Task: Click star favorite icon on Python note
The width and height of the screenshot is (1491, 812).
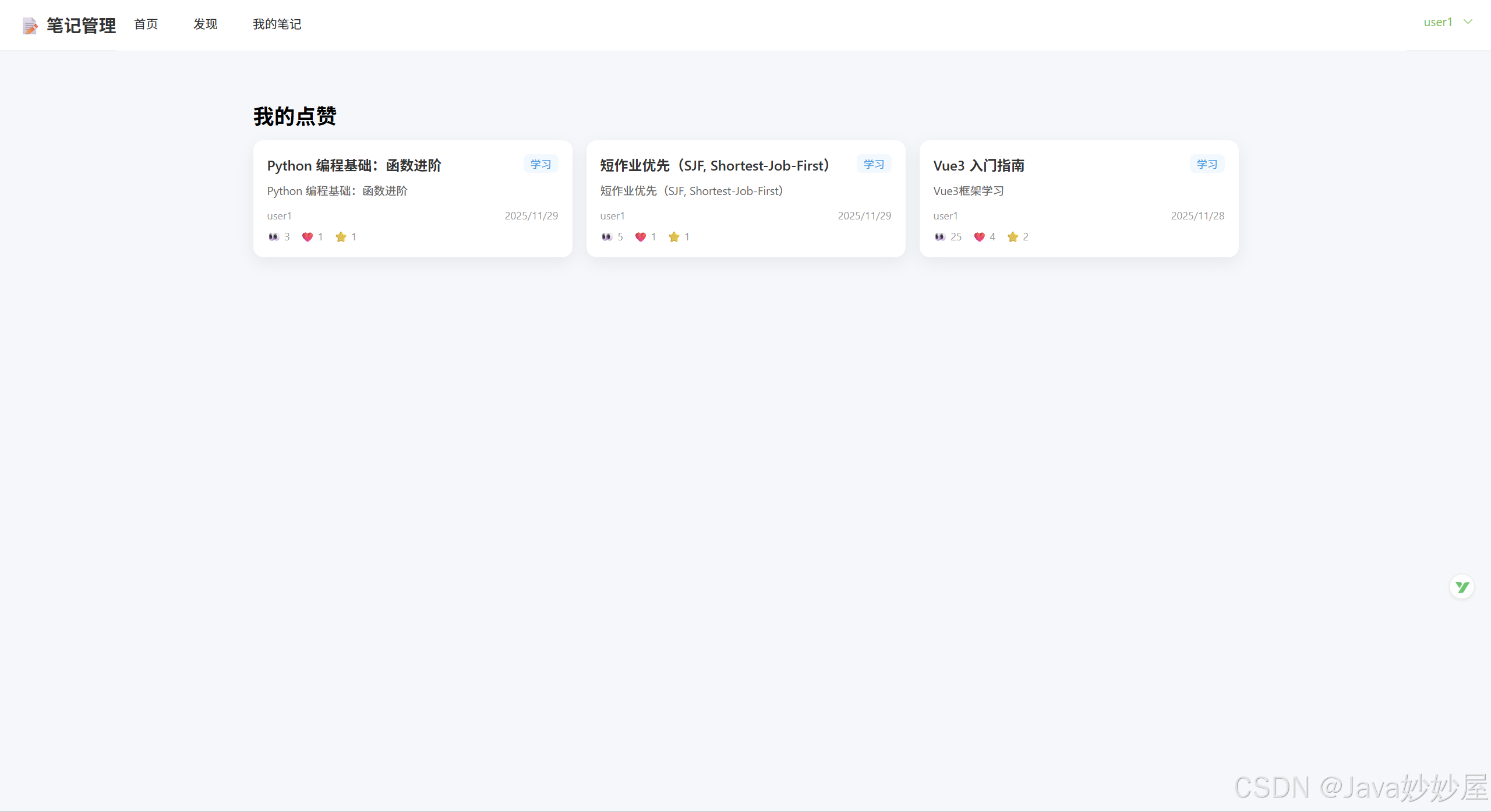Action: (341, 237)
